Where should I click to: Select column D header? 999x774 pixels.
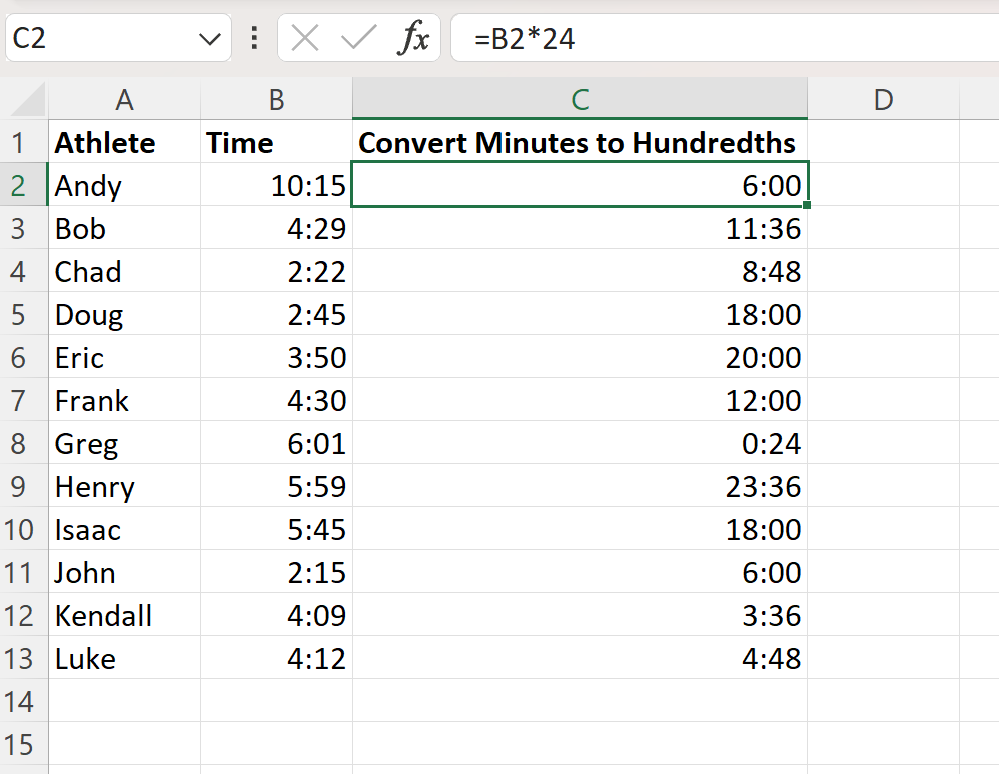click(883, 99)
